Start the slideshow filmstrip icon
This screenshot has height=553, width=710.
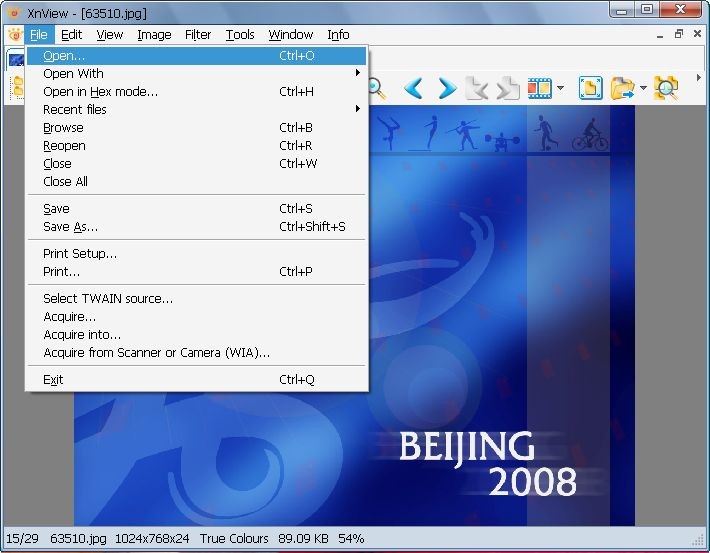point(539,88)
